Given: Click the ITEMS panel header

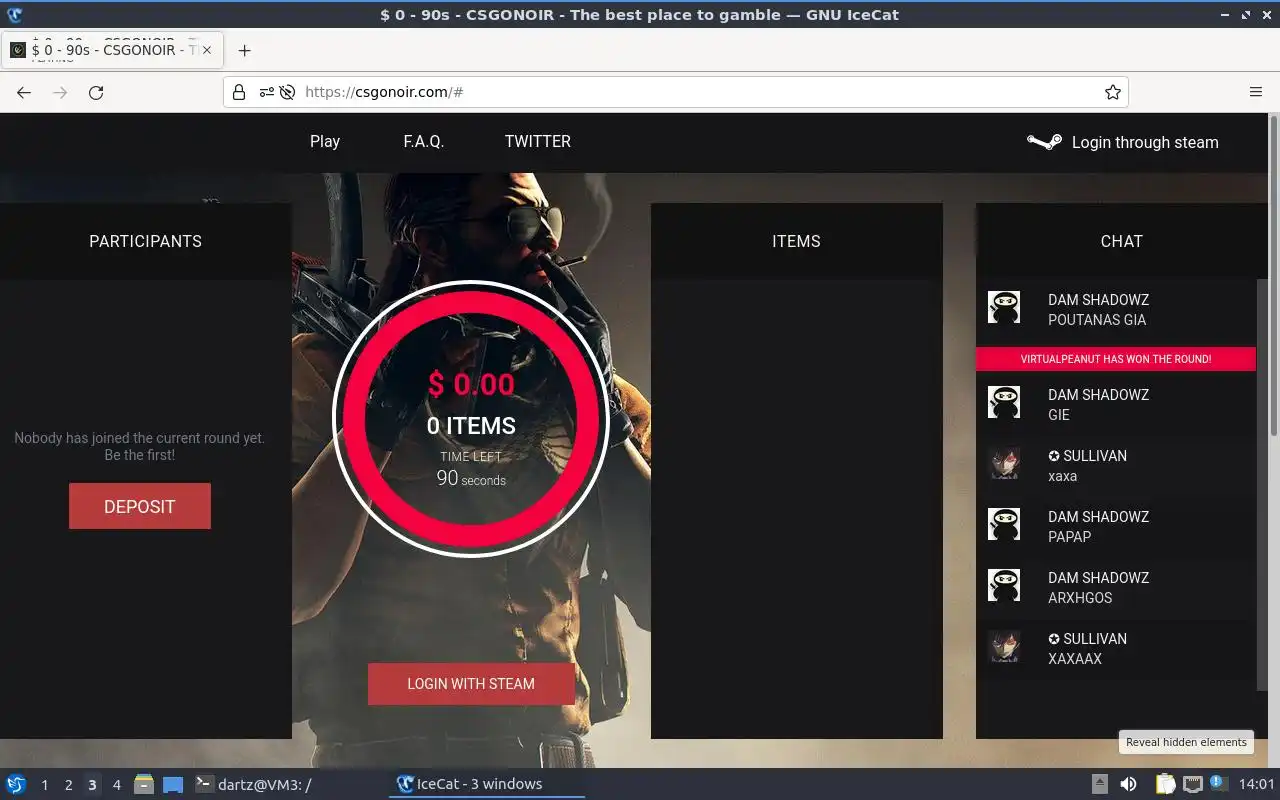Looking at the screenshot, I should [796, 241].
